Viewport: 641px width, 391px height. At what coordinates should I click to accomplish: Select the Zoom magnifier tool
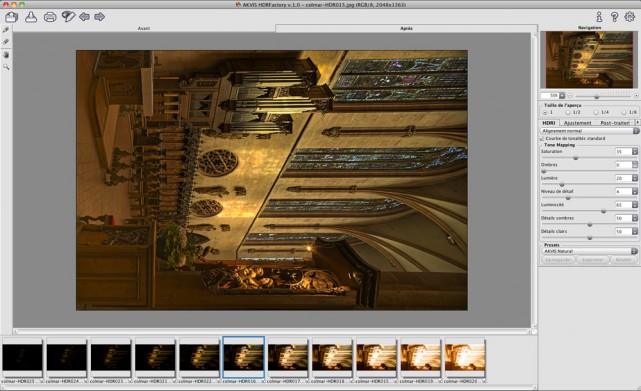6,67
